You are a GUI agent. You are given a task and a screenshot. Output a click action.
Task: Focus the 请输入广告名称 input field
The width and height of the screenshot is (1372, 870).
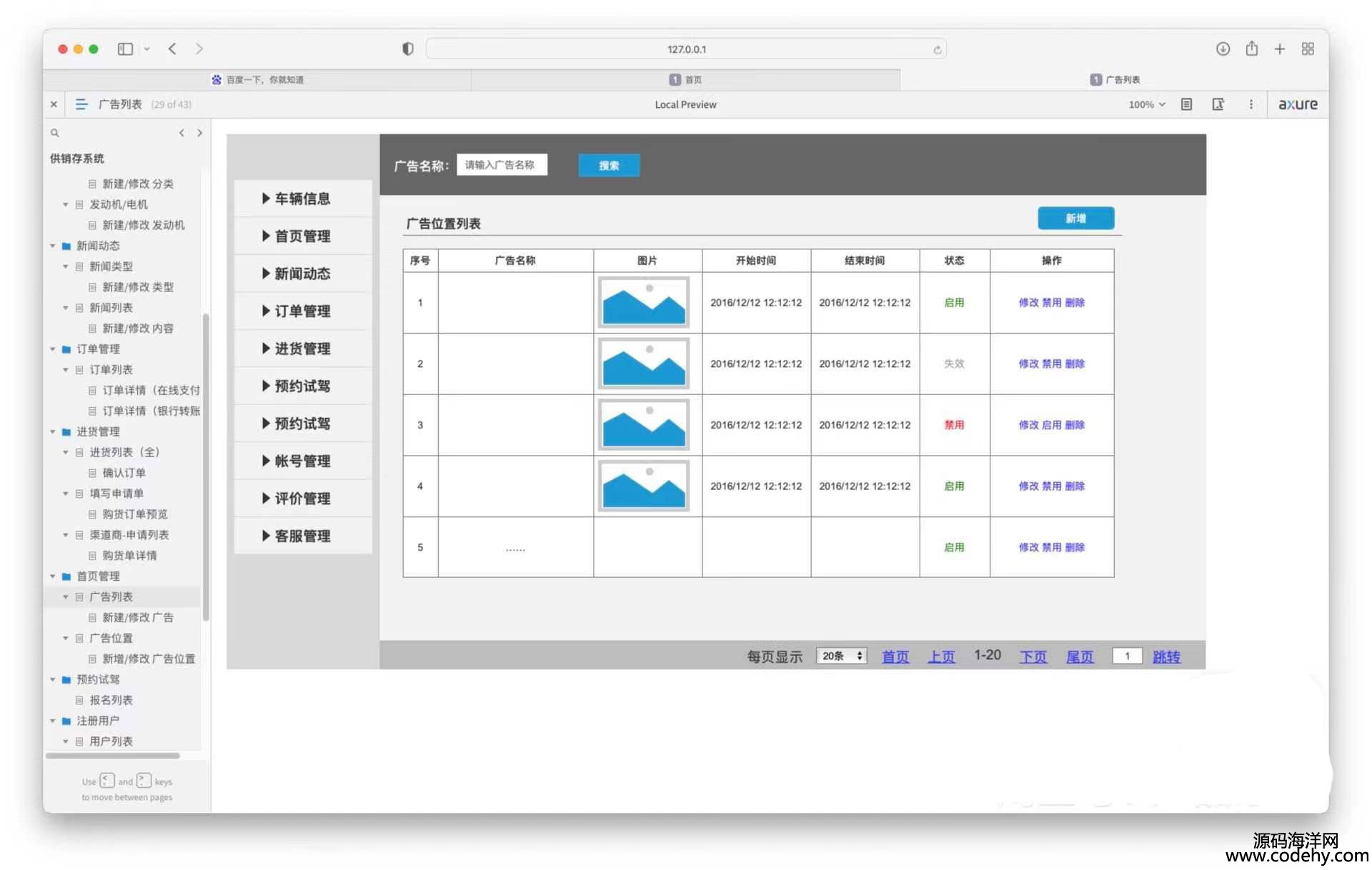tap(502, 165)
